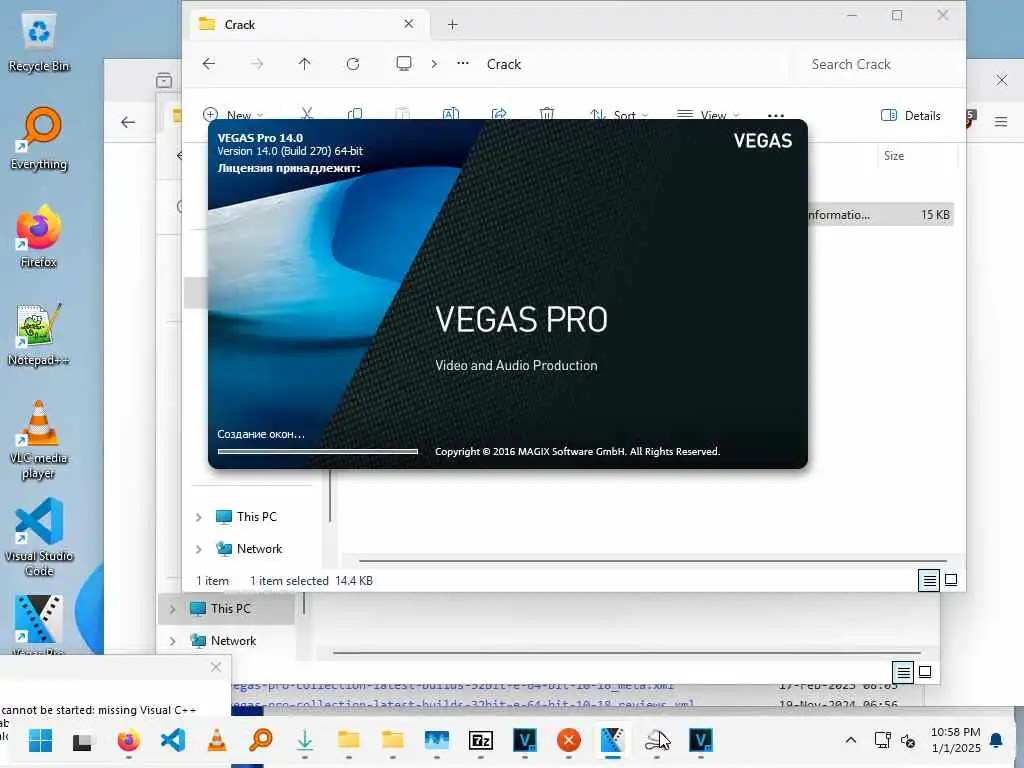This screenshot has height=768, width=1024.
Task: Close the Crack tab
Action: pos(409,24)
